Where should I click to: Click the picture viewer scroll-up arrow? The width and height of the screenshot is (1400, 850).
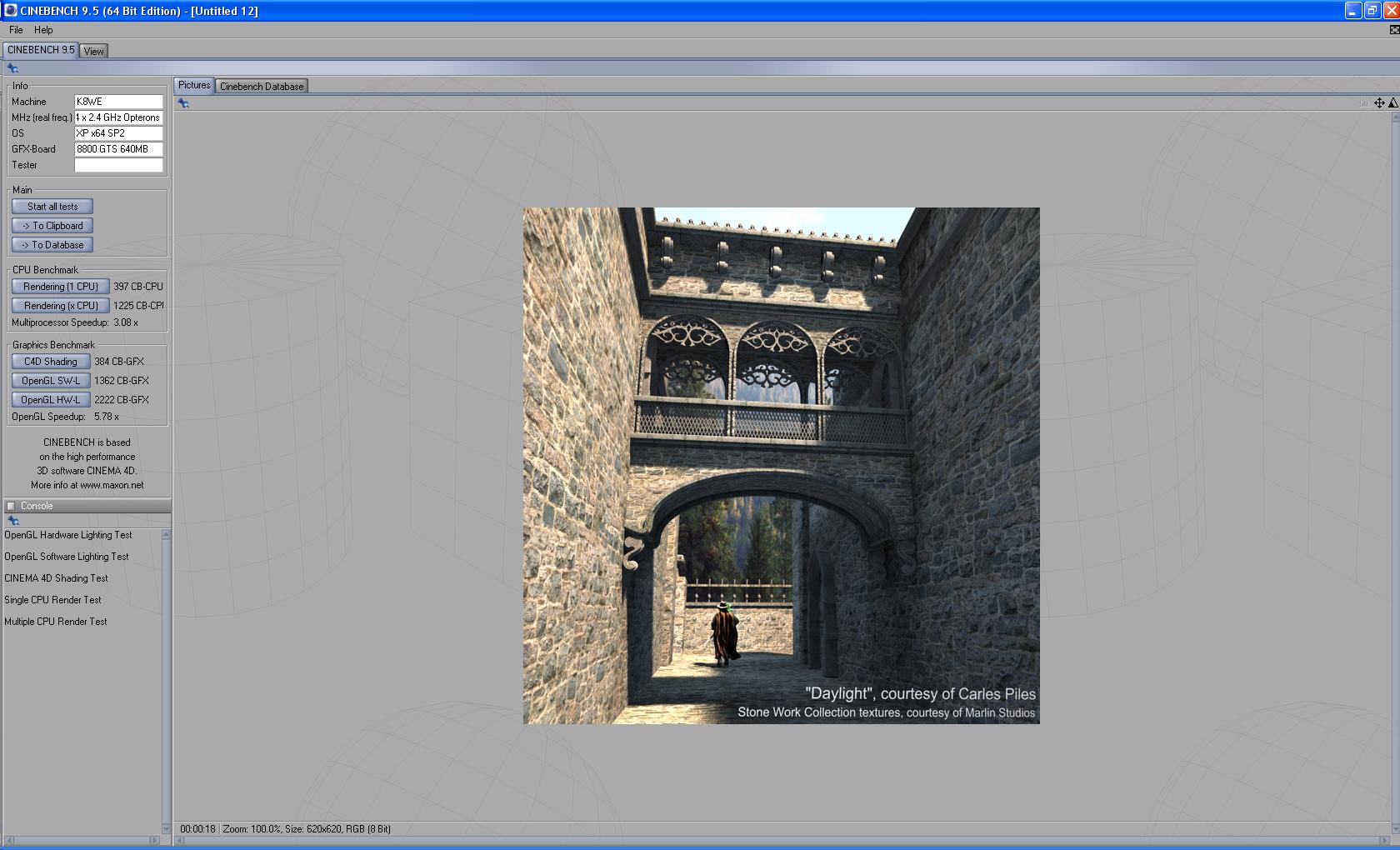(x=1395, y=117)
